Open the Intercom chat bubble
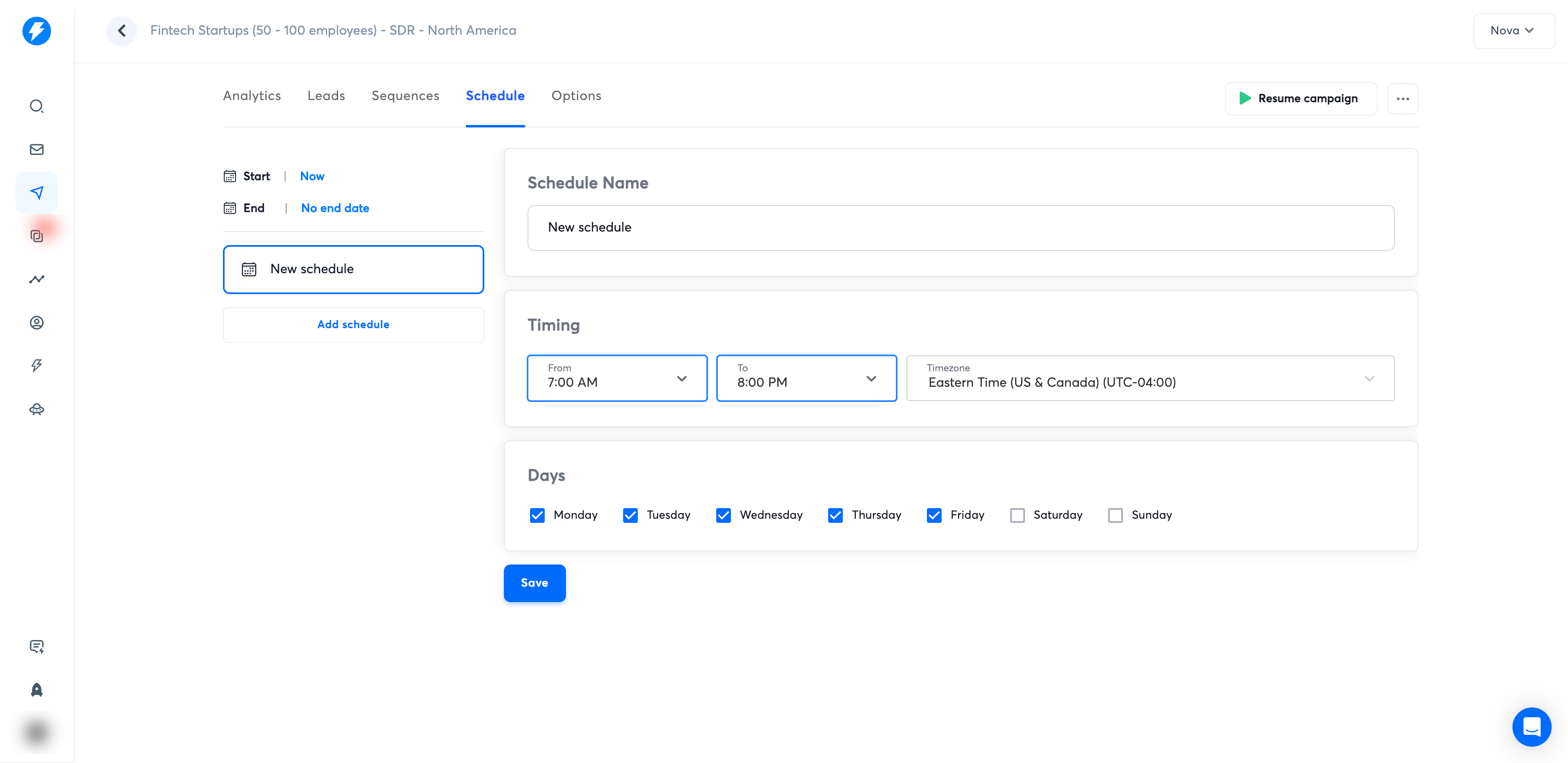 (1531, 727)
